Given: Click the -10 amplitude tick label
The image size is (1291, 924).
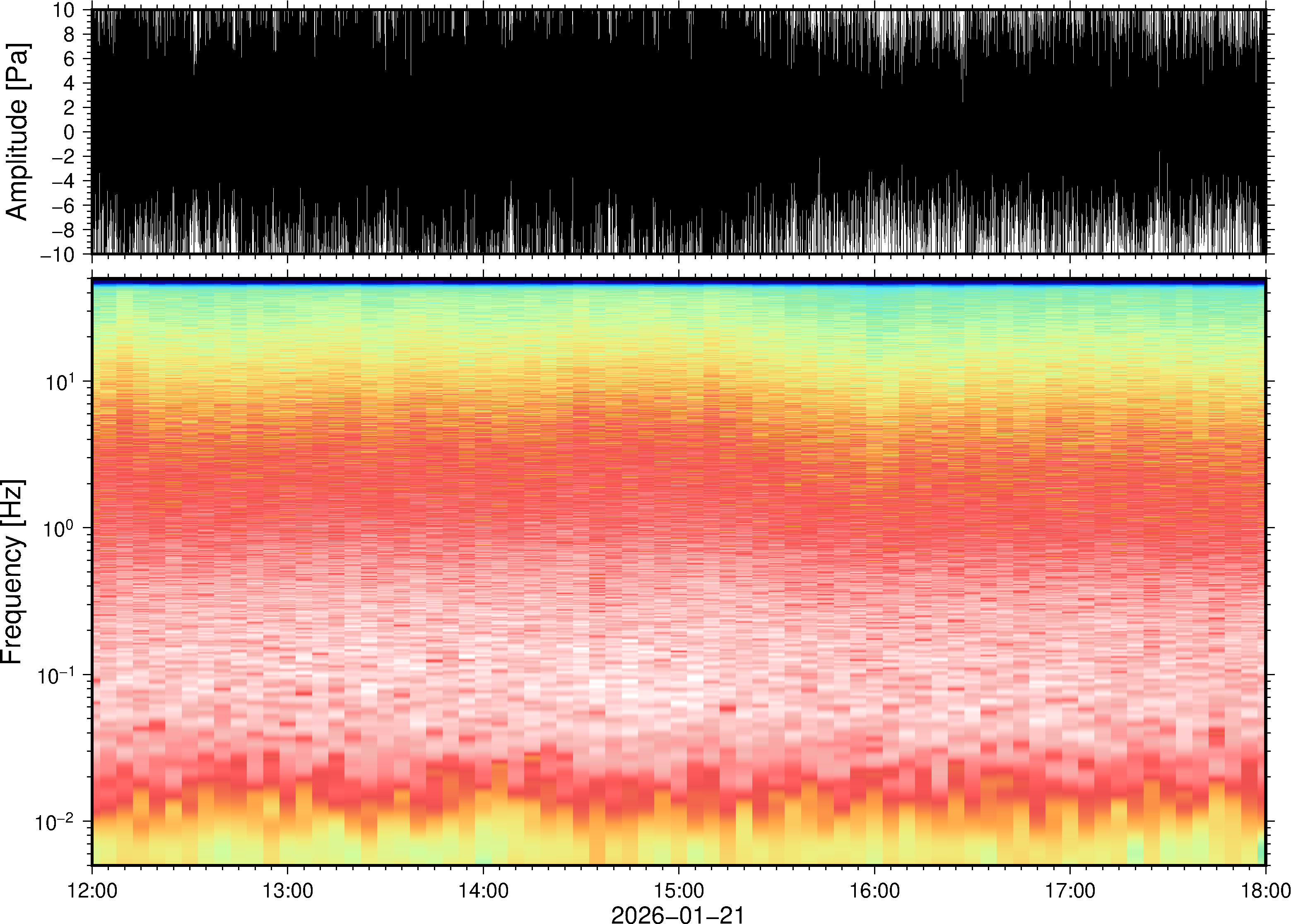Looking at the screenshot, I should click(x=58, y=254).
